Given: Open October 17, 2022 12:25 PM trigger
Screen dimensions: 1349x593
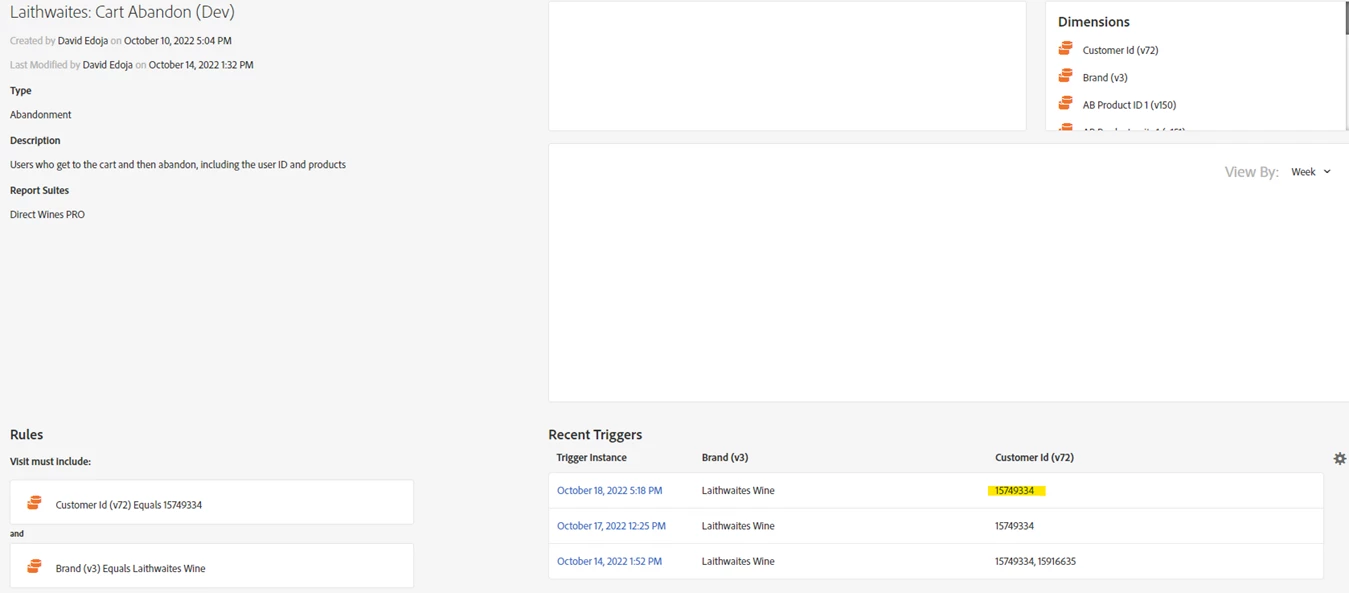Looking at the screenshot, I should [611, 526].
